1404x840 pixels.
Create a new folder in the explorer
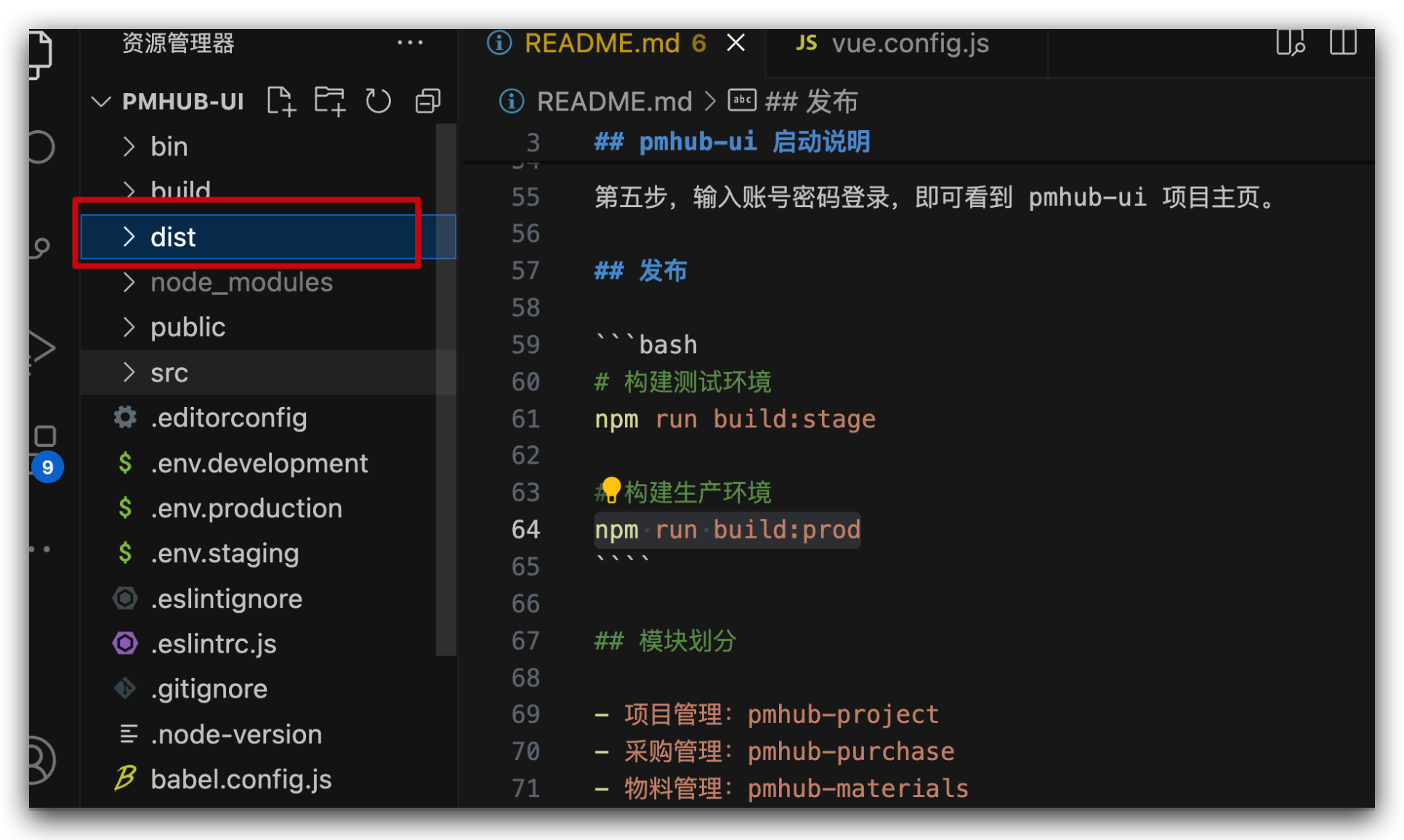tap(330, 101)
